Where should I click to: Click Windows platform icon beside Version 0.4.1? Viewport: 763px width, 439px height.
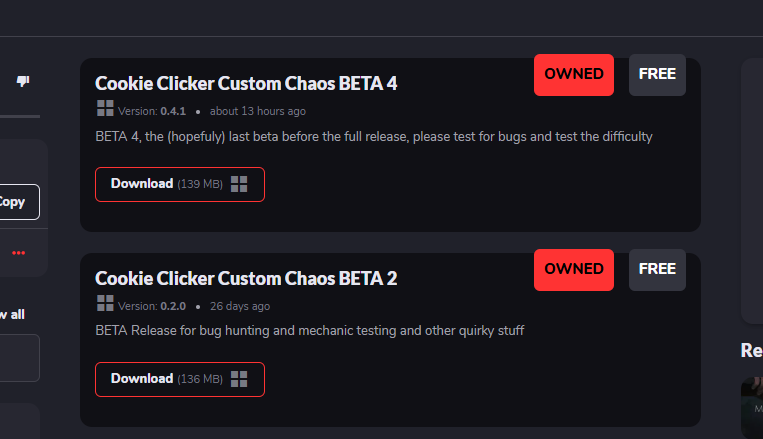pos(105,108)
